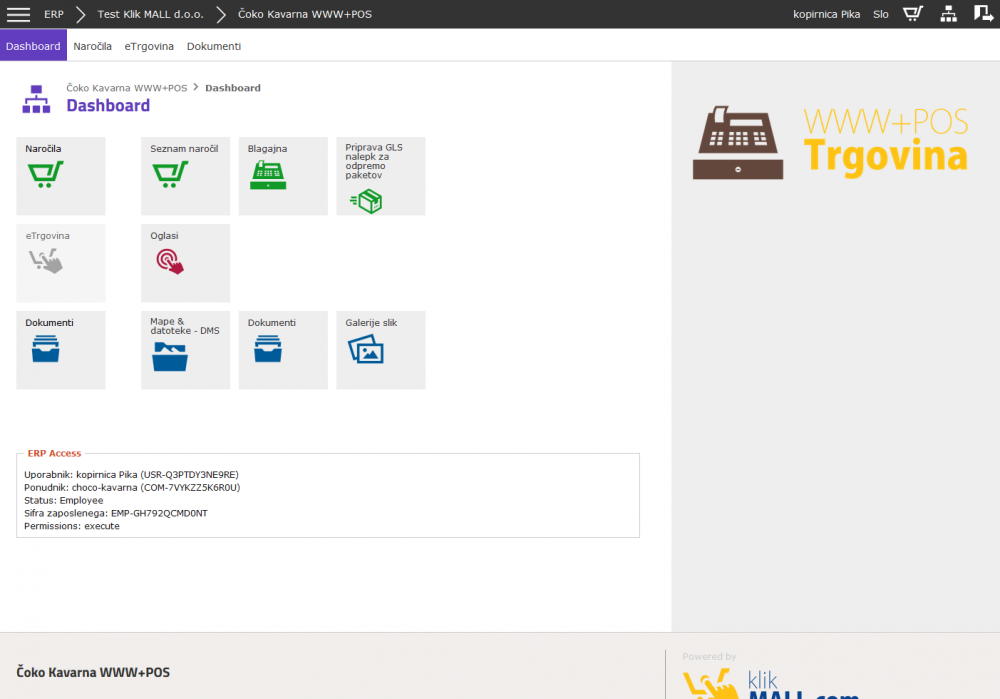The height and width of the screenshot is (699, 1000).
Task: Open Seznam naročil cart tile
Action: click(x=185, y=176)
